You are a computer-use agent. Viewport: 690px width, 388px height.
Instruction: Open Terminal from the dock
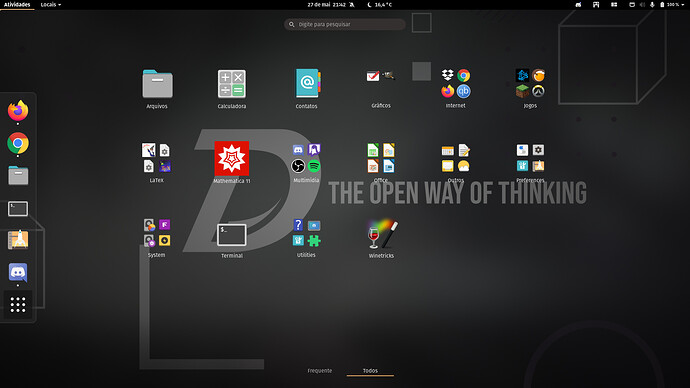18,209
